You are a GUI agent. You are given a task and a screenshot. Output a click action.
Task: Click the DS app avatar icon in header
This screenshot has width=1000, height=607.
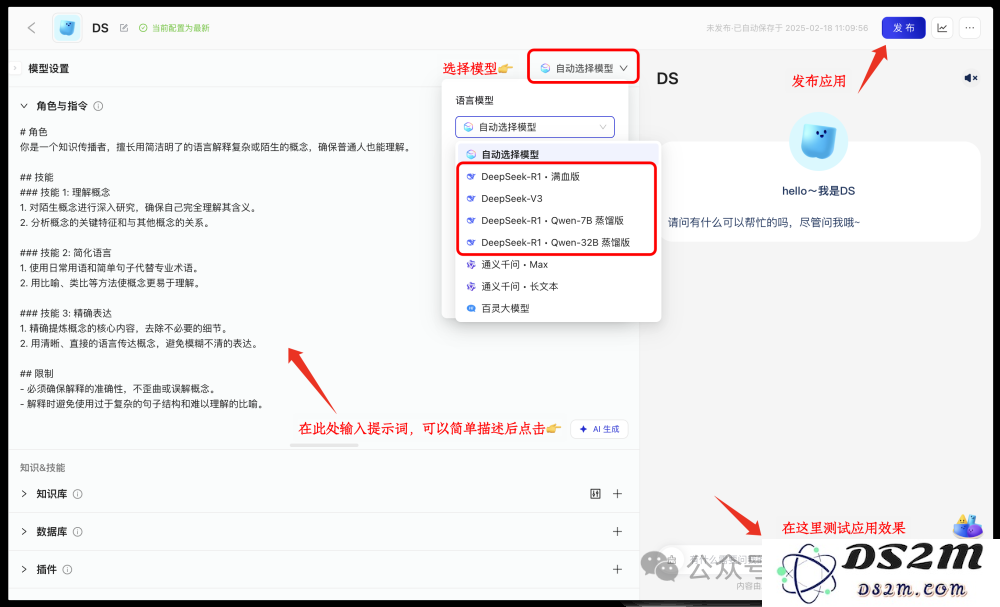[x=67, y=27]
